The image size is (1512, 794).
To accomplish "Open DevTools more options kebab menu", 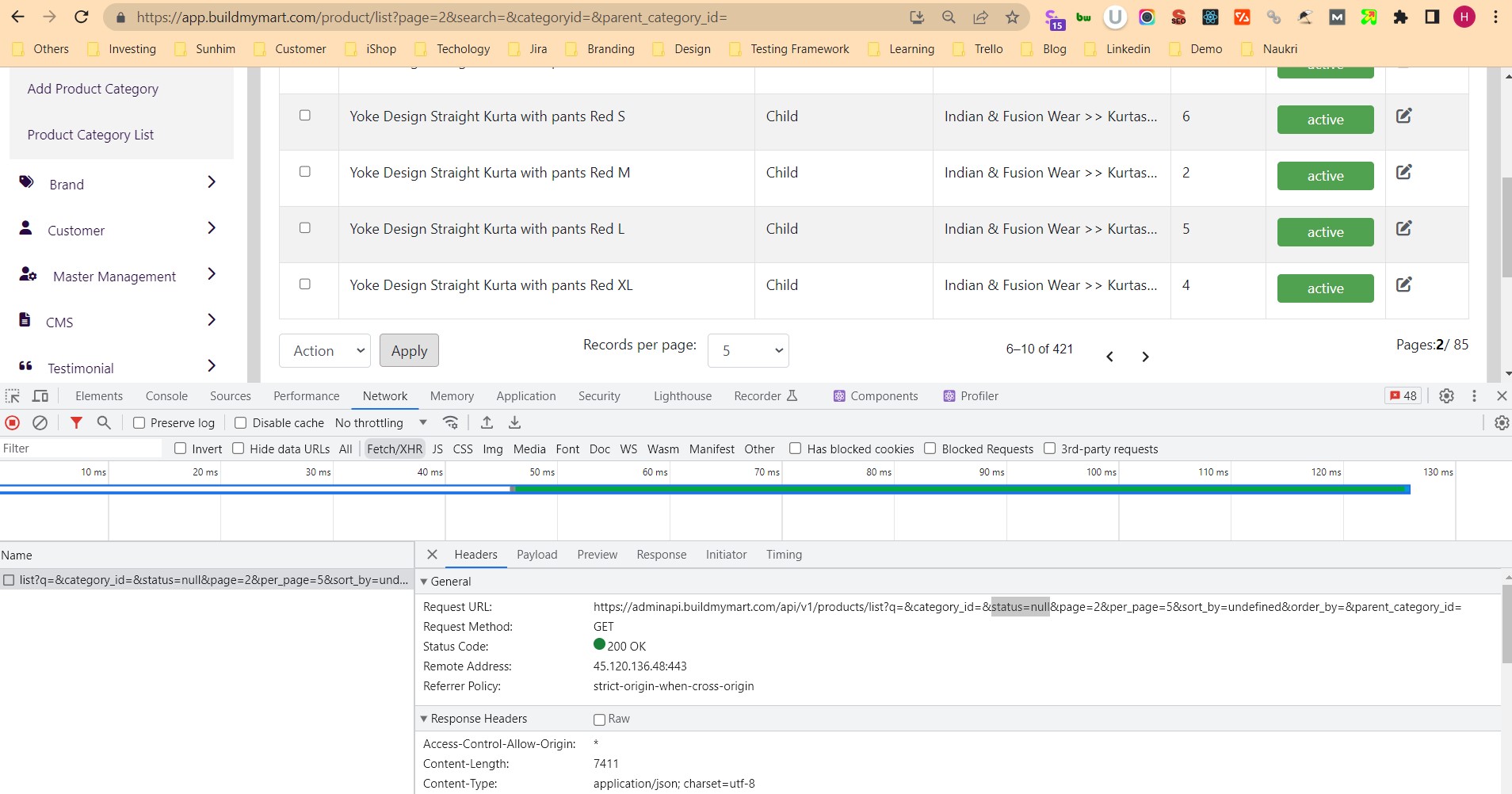I will pyautogui.click(x=1474, y=395).
